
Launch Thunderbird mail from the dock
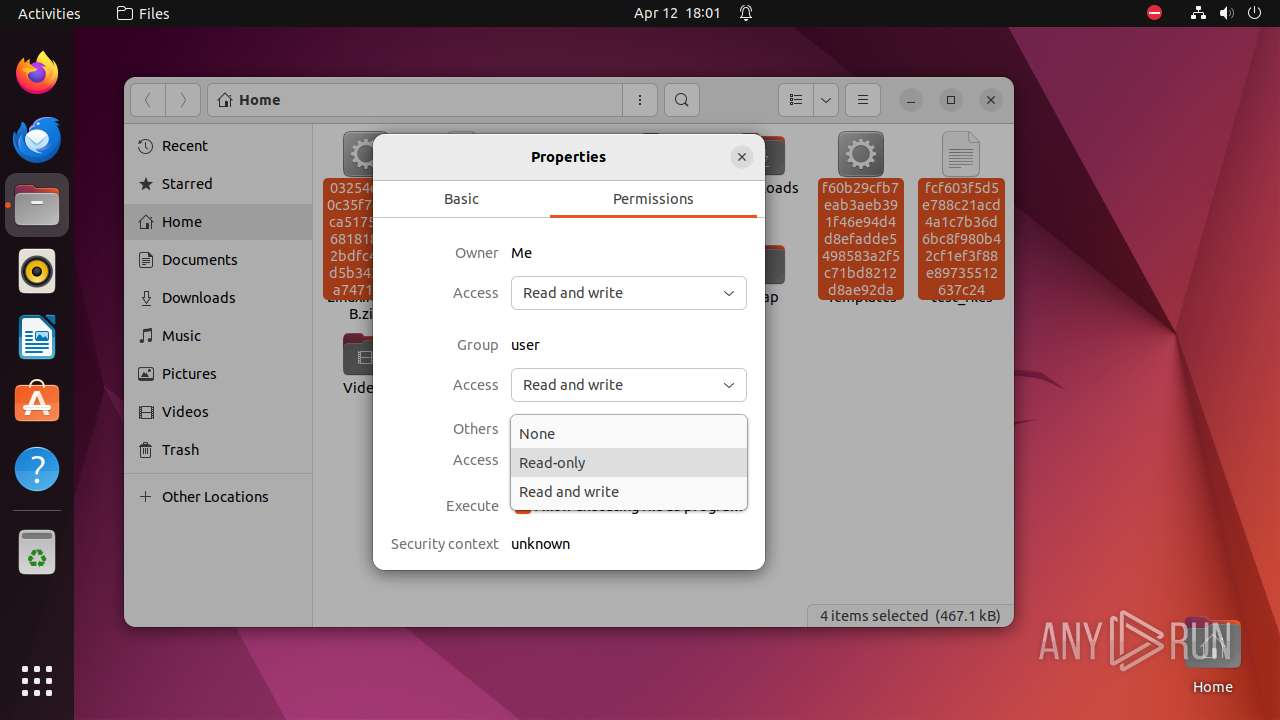click(x=37, y=139)
